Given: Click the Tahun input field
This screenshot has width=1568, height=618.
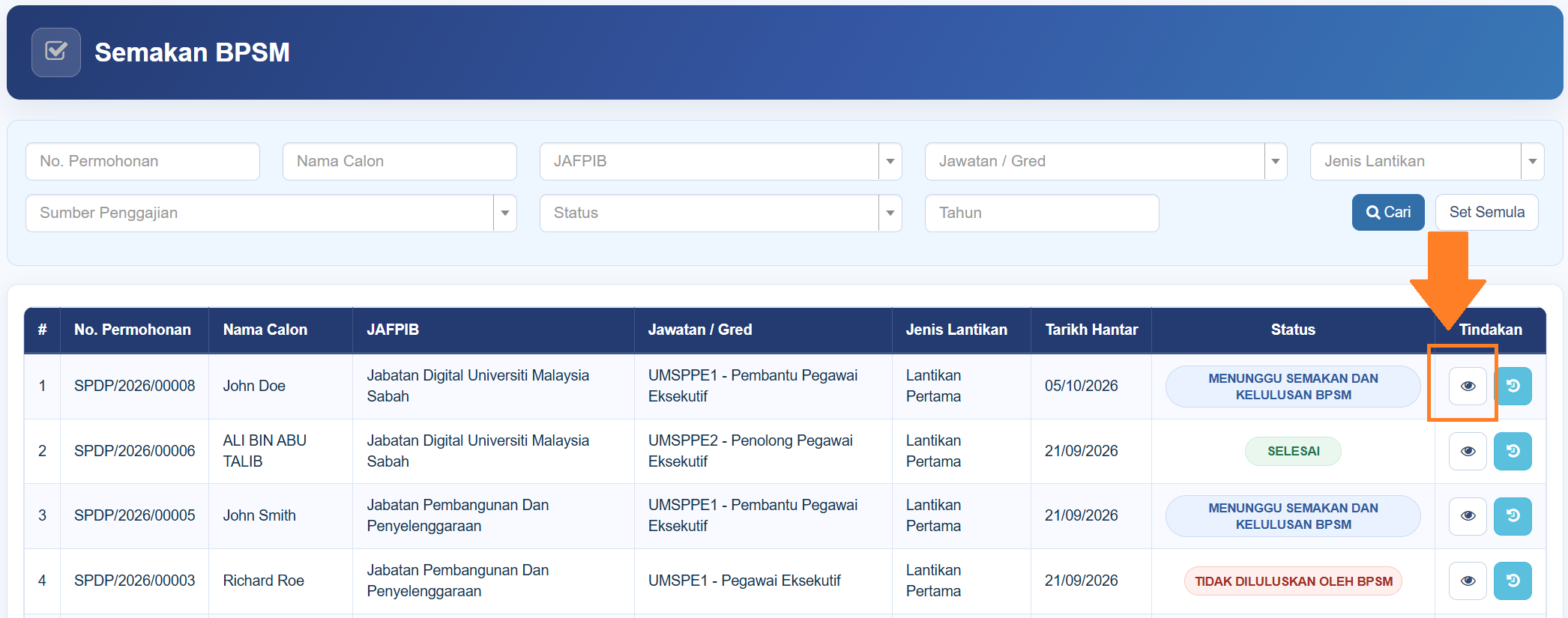Looking at the screenshot, I should (x=1042, y=213).
